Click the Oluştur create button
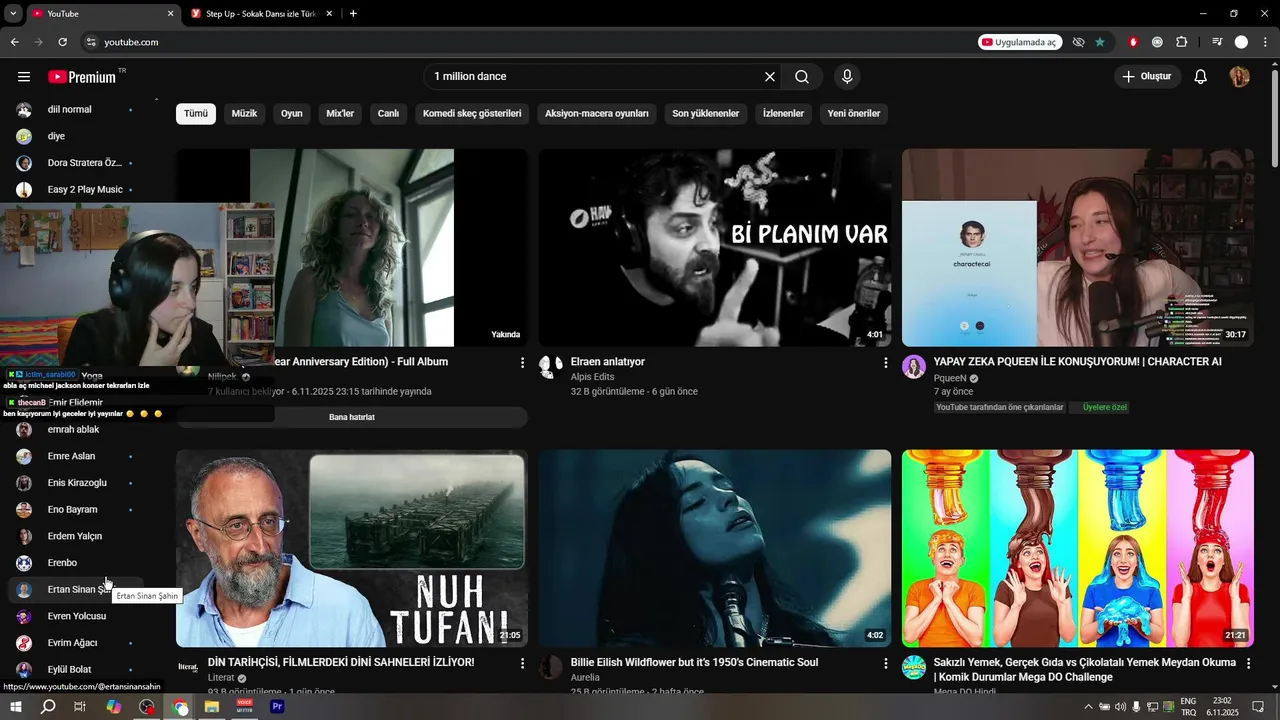1280x720 pixels. tap(1147, 77)
